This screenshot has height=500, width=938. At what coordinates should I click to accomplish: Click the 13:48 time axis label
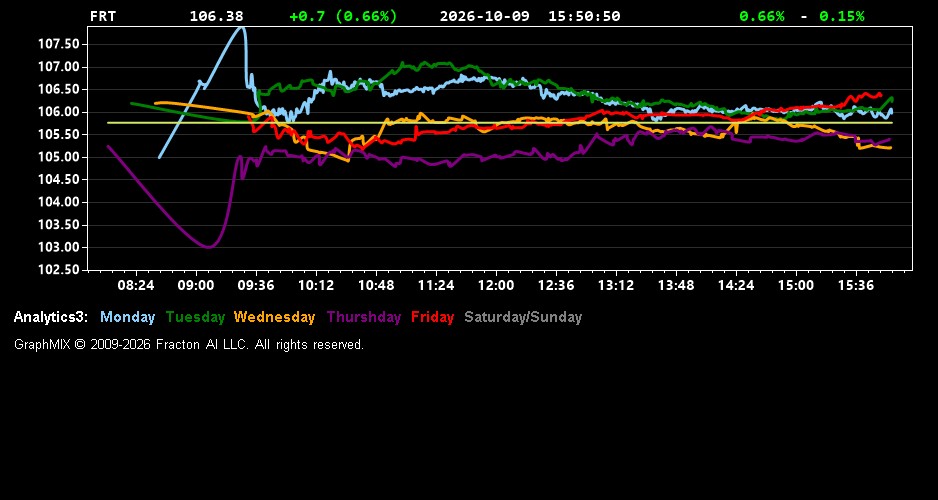coord(676,285)
